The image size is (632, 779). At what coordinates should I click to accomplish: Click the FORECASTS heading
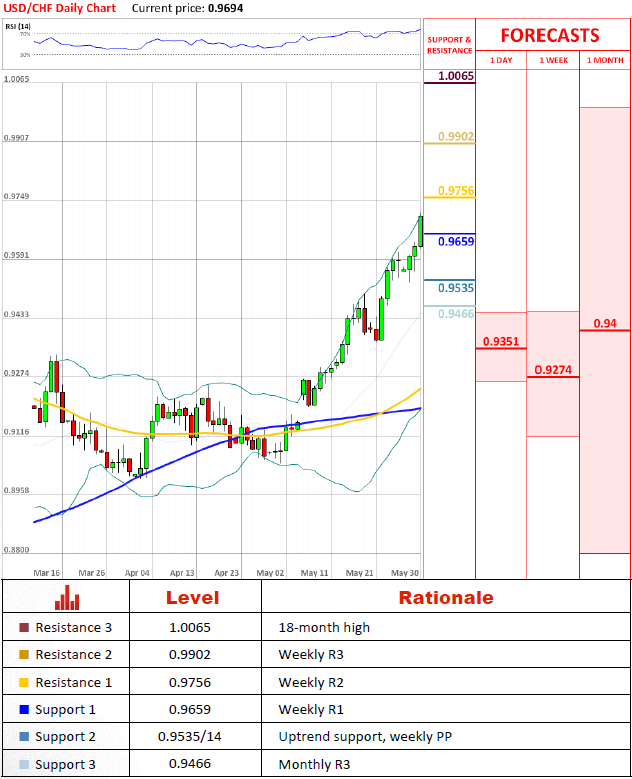(x=550, y=36)
